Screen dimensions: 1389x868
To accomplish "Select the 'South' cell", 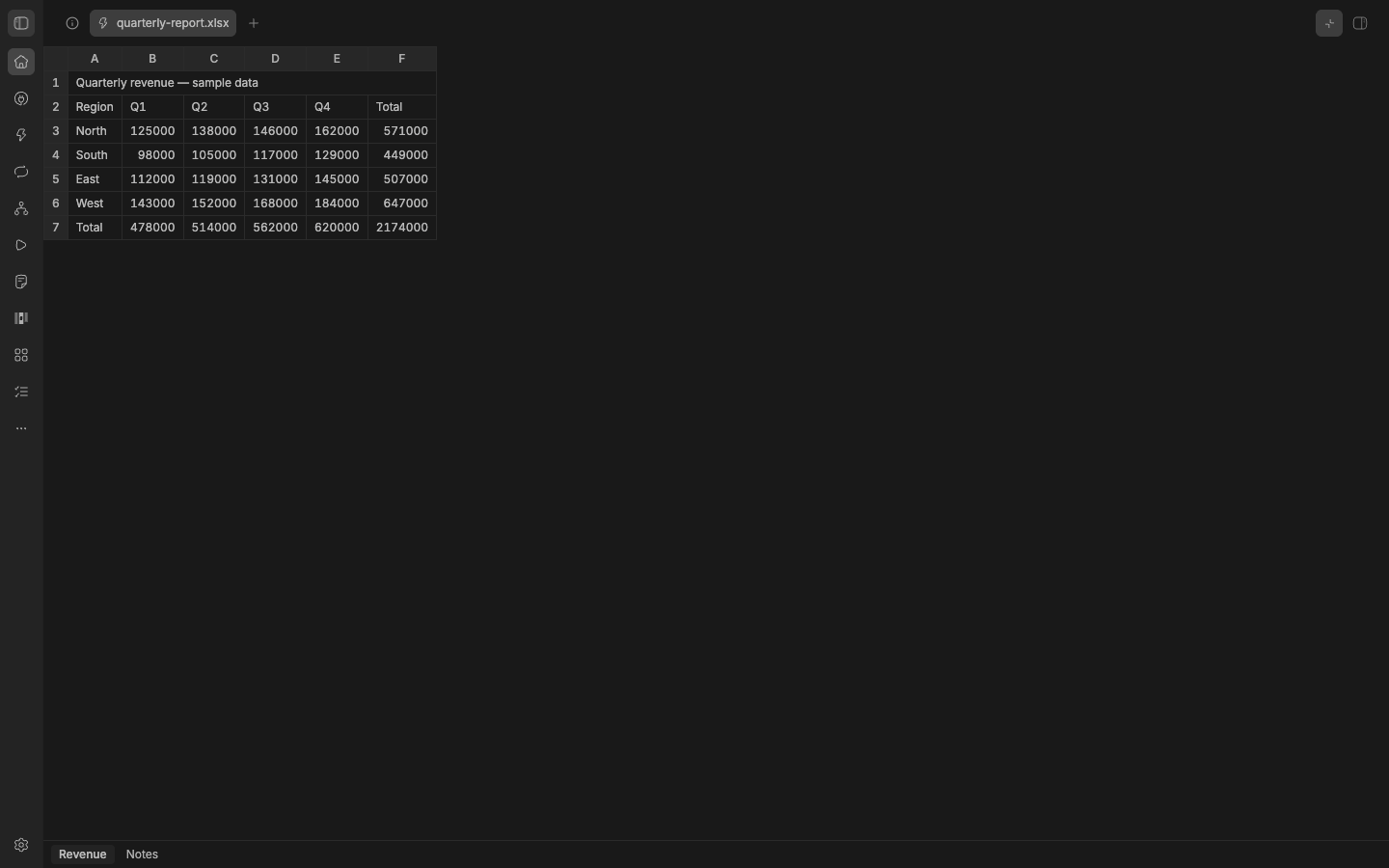I will (x=95, y=155).
